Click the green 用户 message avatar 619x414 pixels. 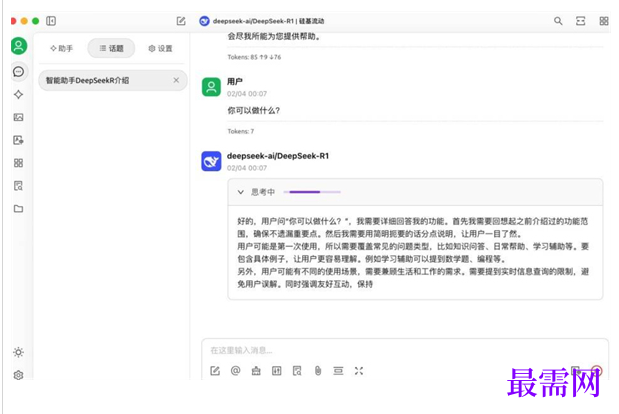(211, 87)
